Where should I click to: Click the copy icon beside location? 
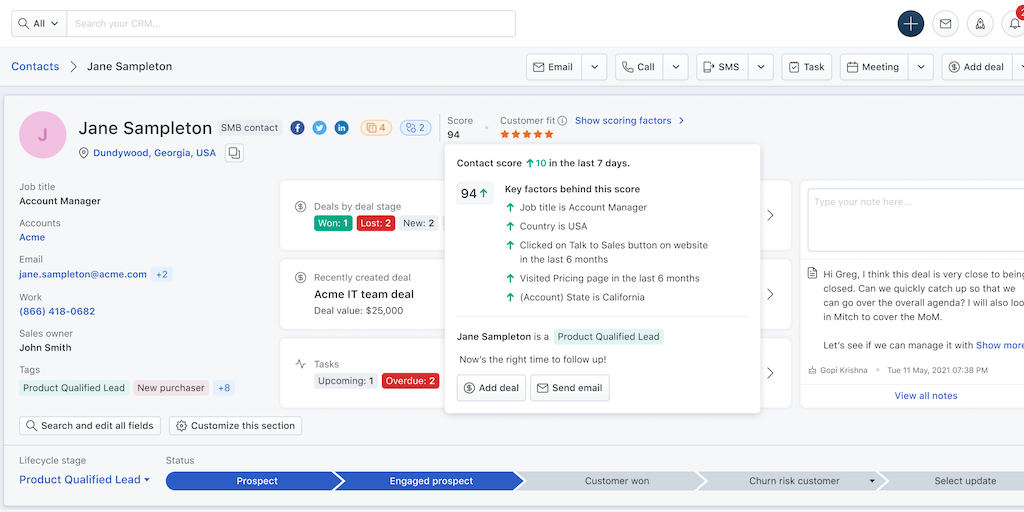tap(233, 153)
